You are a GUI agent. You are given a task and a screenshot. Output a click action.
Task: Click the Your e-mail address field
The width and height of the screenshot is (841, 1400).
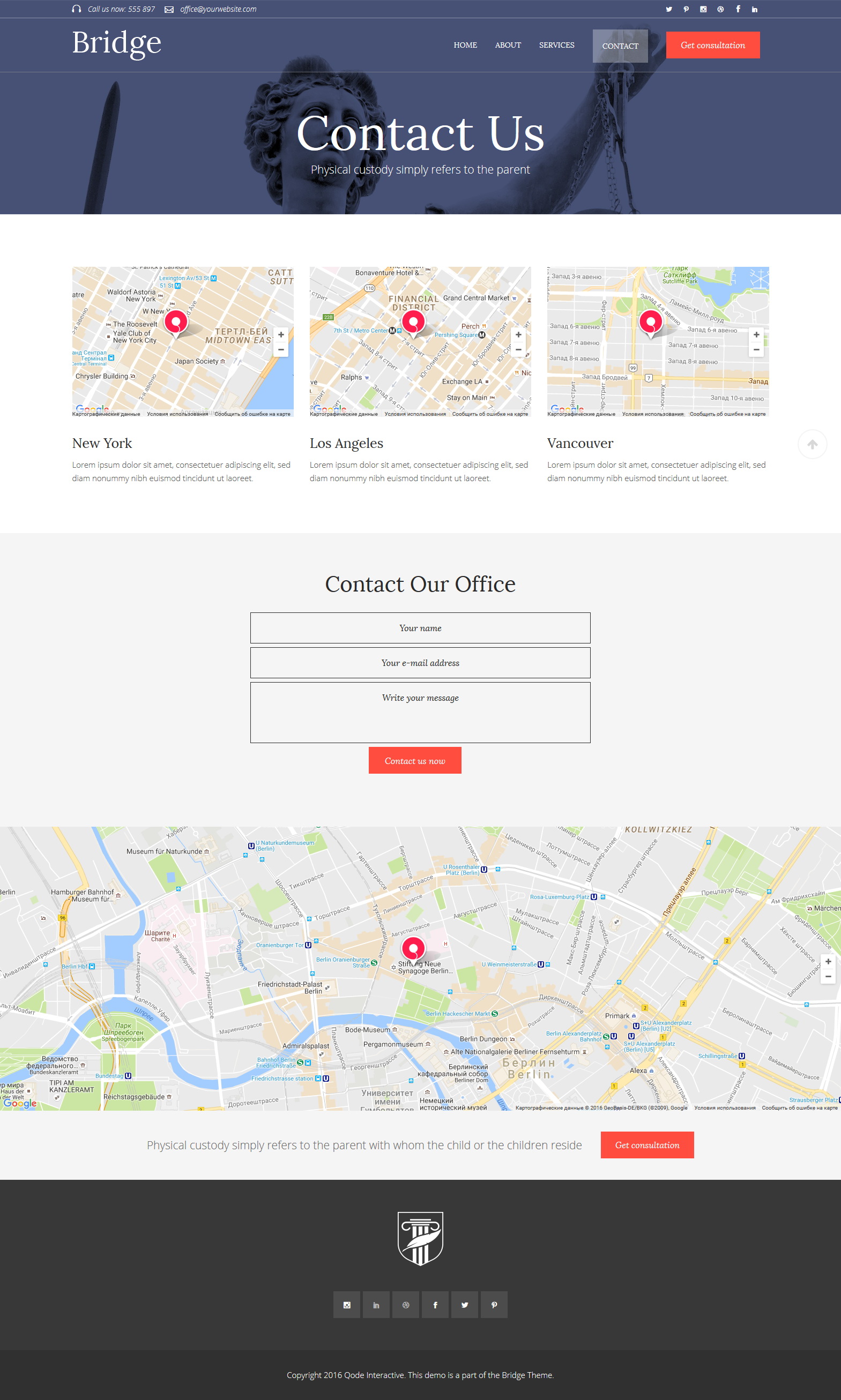pos(420,663)
